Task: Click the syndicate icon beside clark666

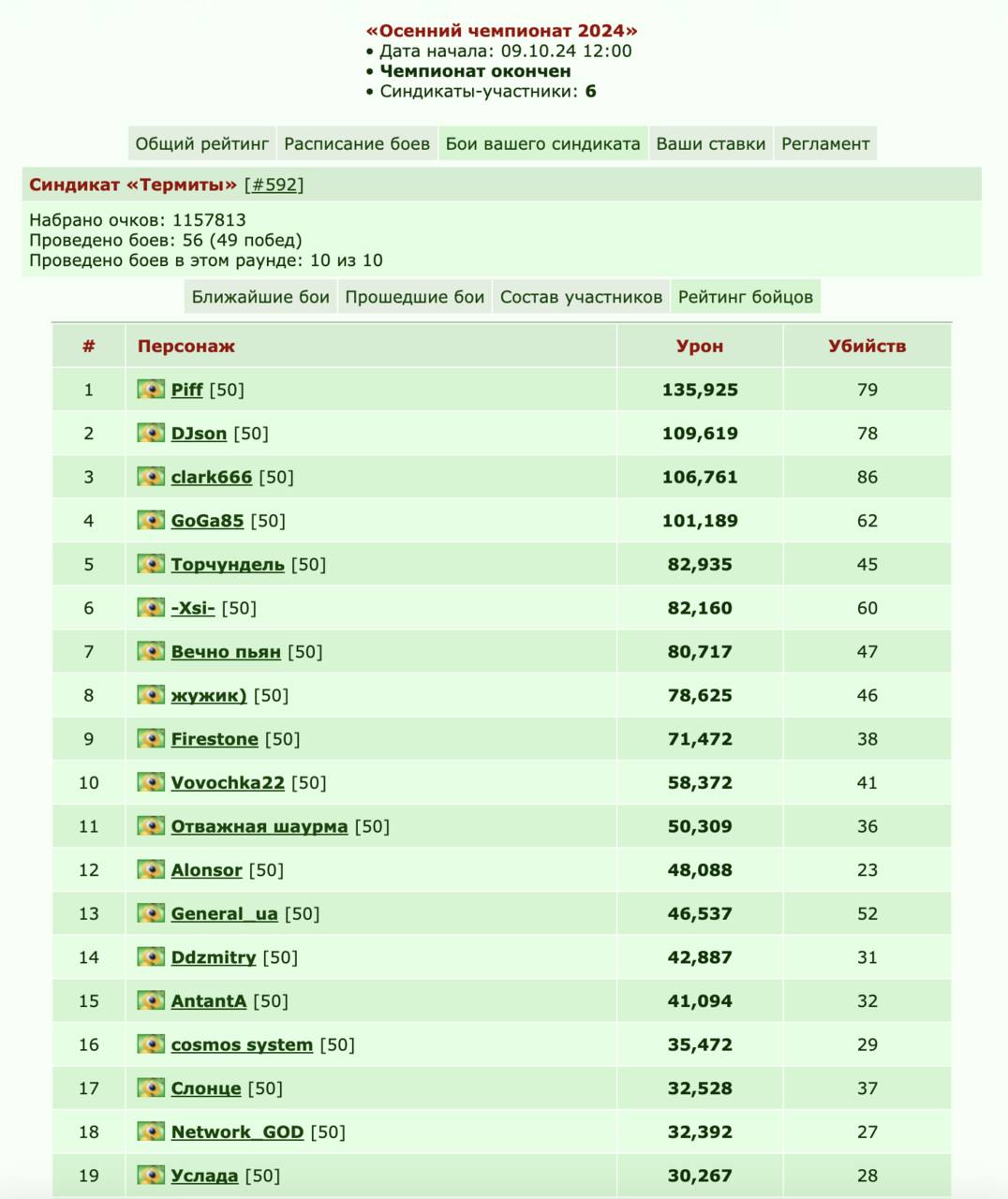Action: (151, 476)
